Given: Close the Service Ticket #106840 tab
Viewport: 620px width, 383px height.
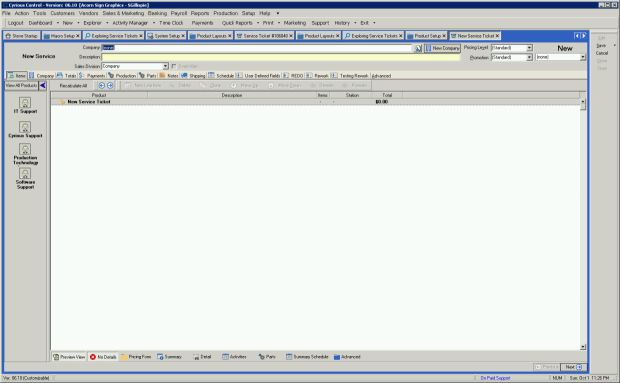Looking at the screenshot, I should [x=291, y=36].
